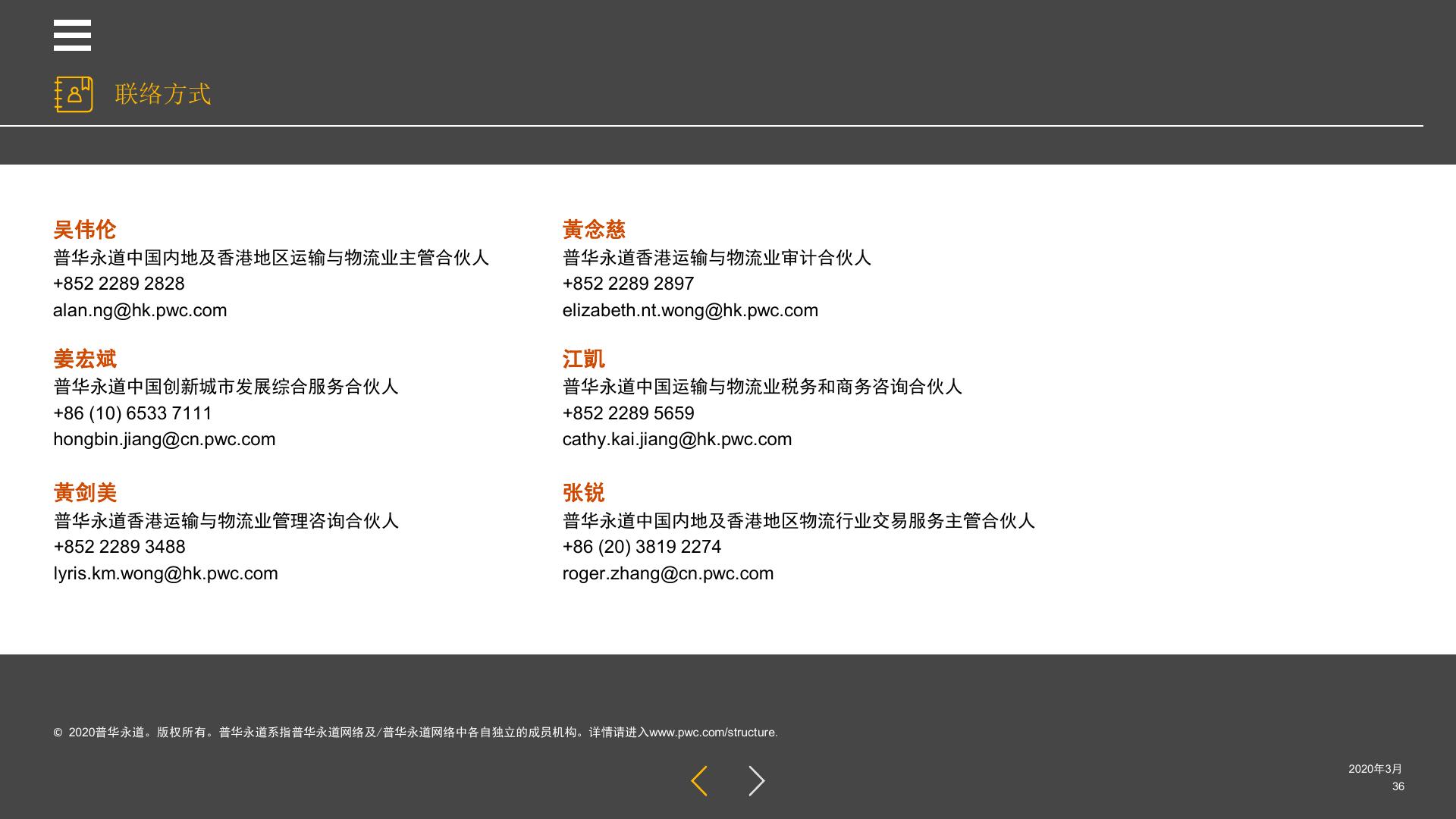Viewport: 1456px width, 819px height.
Task: Select the name 吴伟伦
Action: (85, 230)
